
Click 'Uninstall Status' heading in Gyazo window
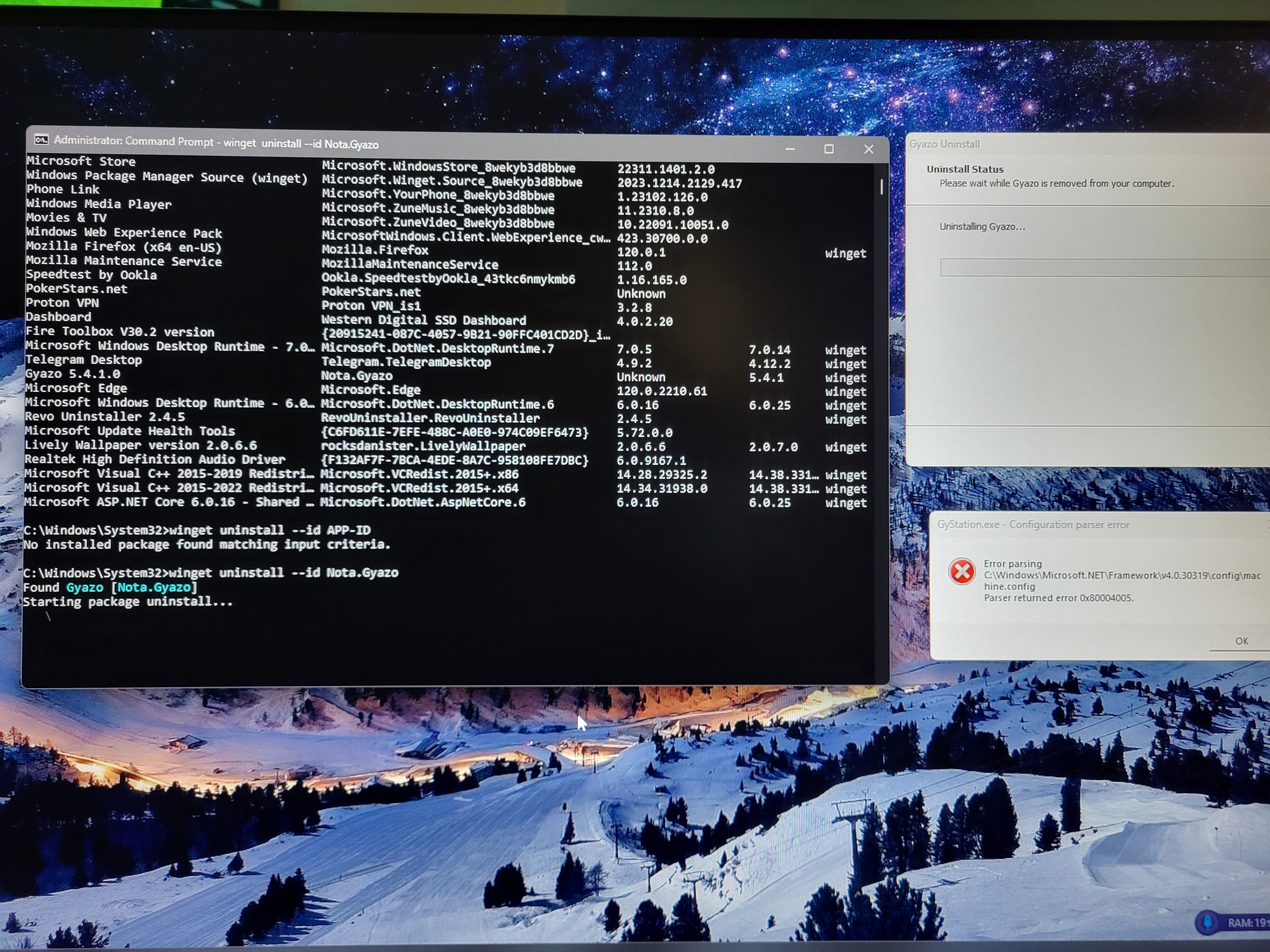pyautogui.click(x=965, y=169)
